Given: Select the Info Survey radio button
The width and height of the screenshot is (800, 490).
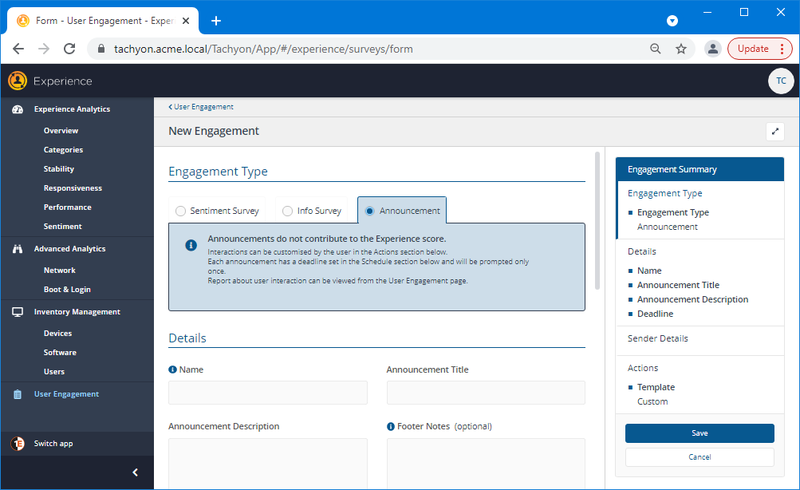Looking at the screenshot, I should tap(287, 211).
